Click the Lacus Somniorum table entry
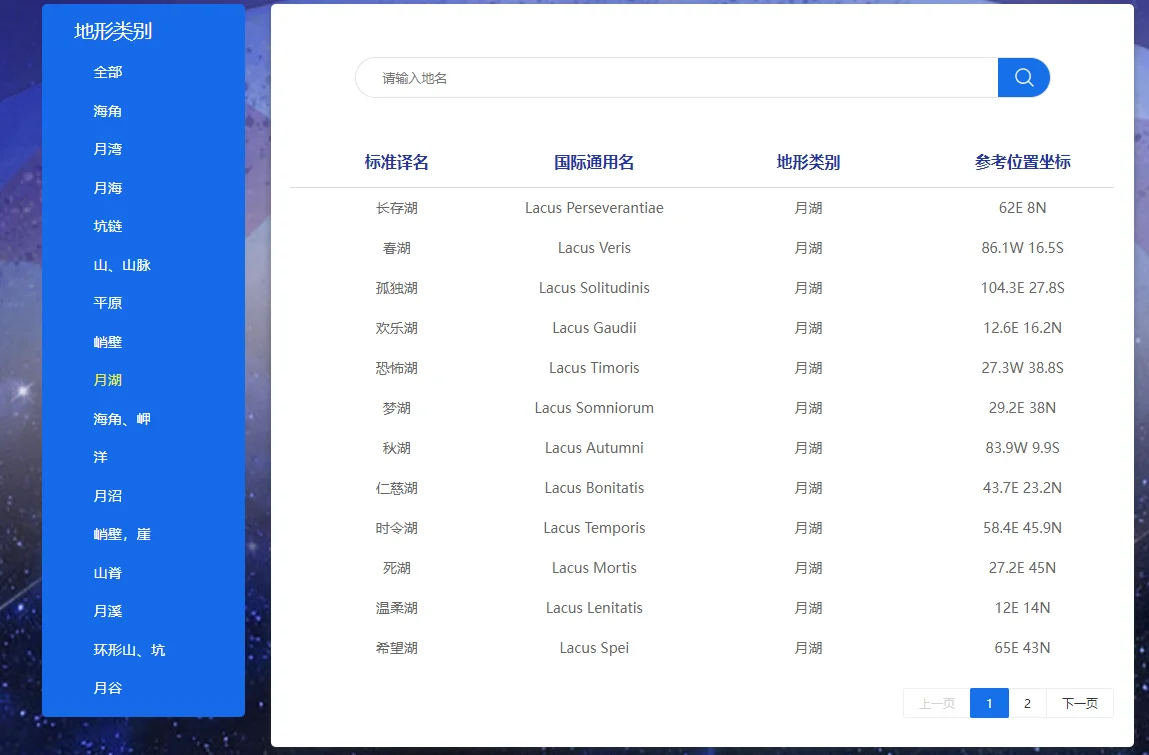Viewport: 1149px width, 755px height. pyautogui.click(x=594, y=408)
